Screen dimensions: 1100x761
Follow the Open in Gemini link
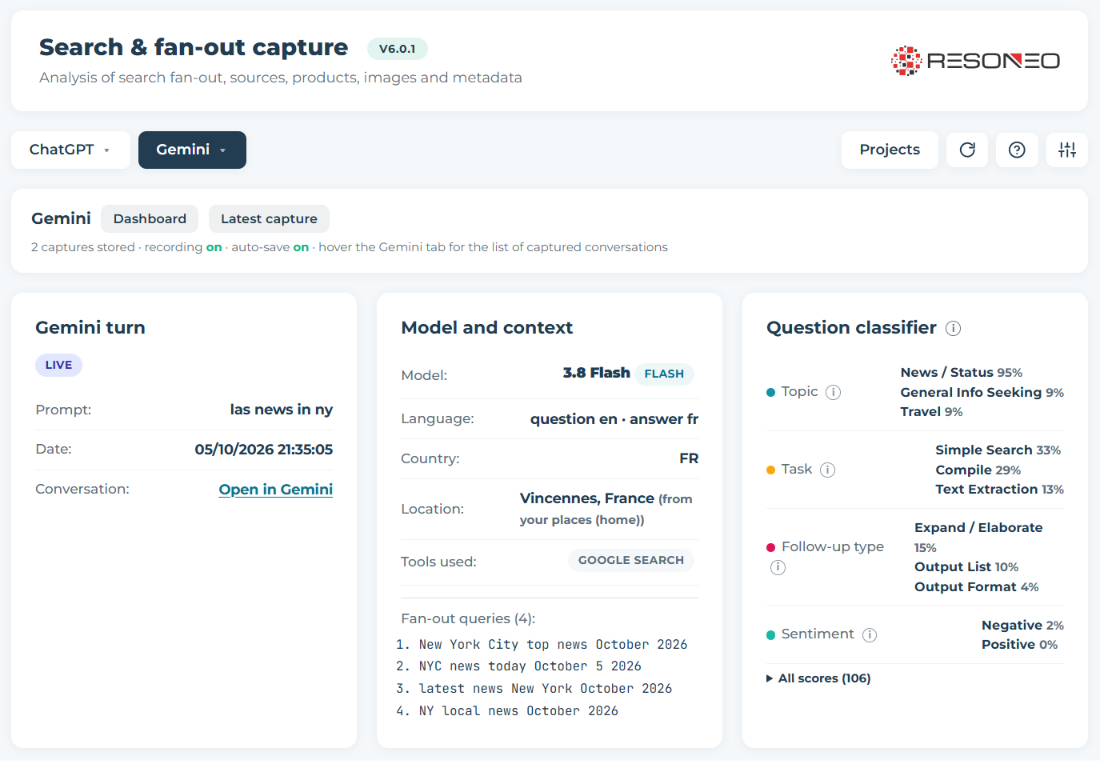pos(276,489)
